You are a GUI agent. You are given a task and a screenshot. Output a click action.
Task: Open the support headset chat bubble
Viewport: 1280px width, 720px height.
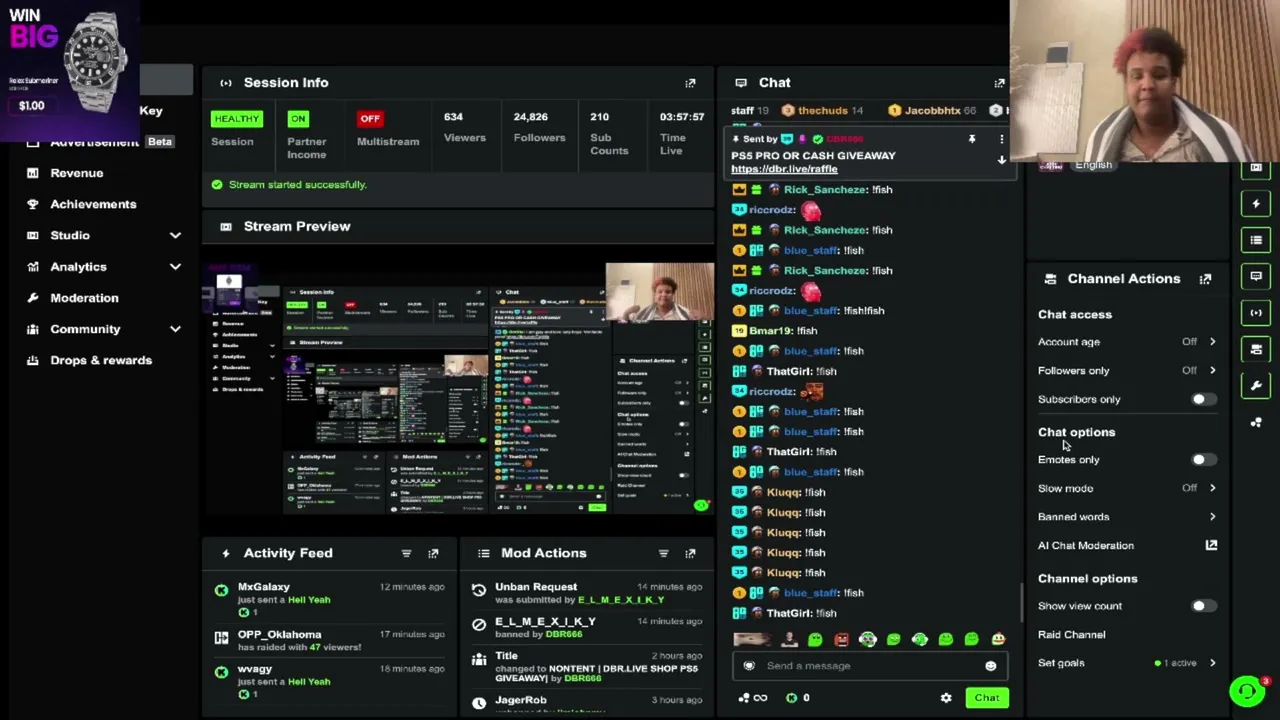pos(1247,691)
